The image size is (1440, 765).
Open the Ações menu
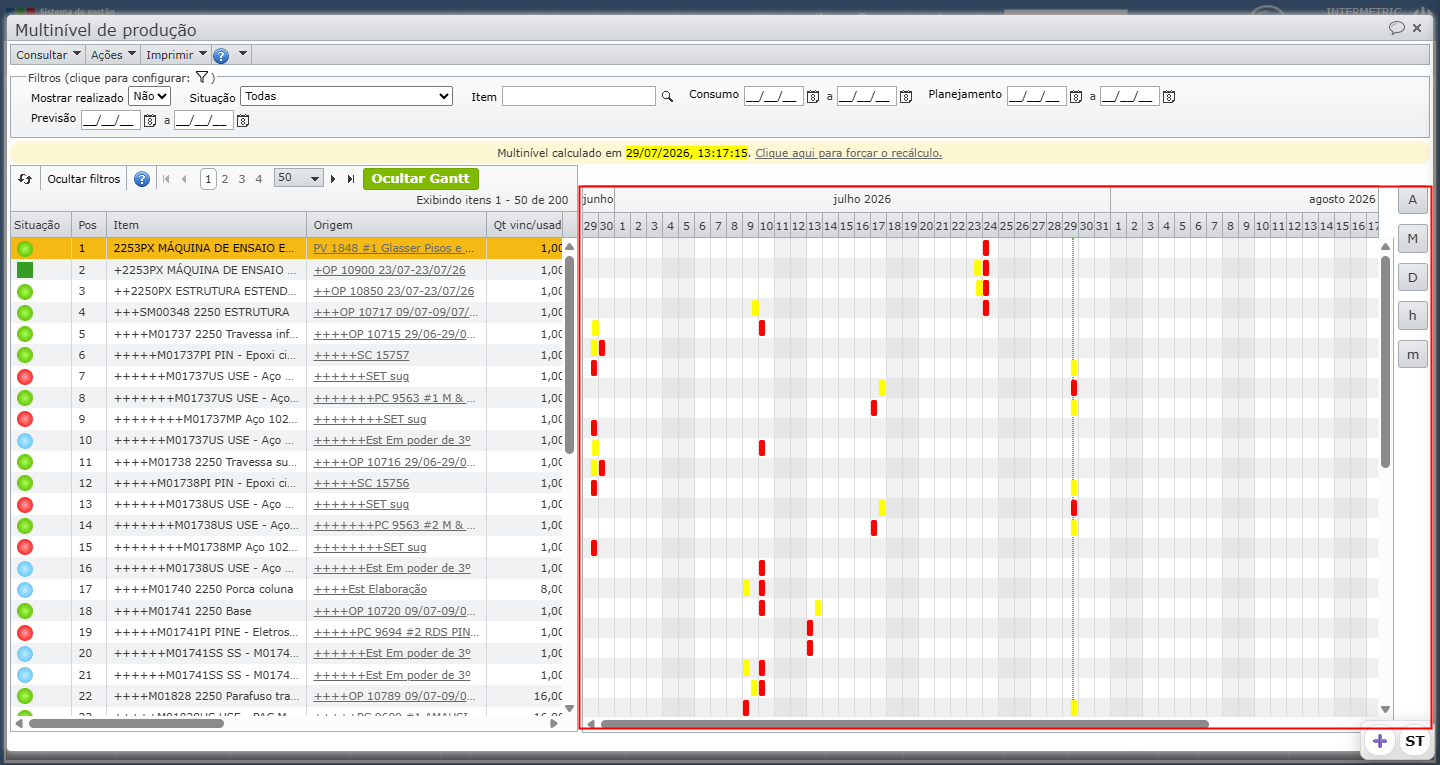click(113, 55)
